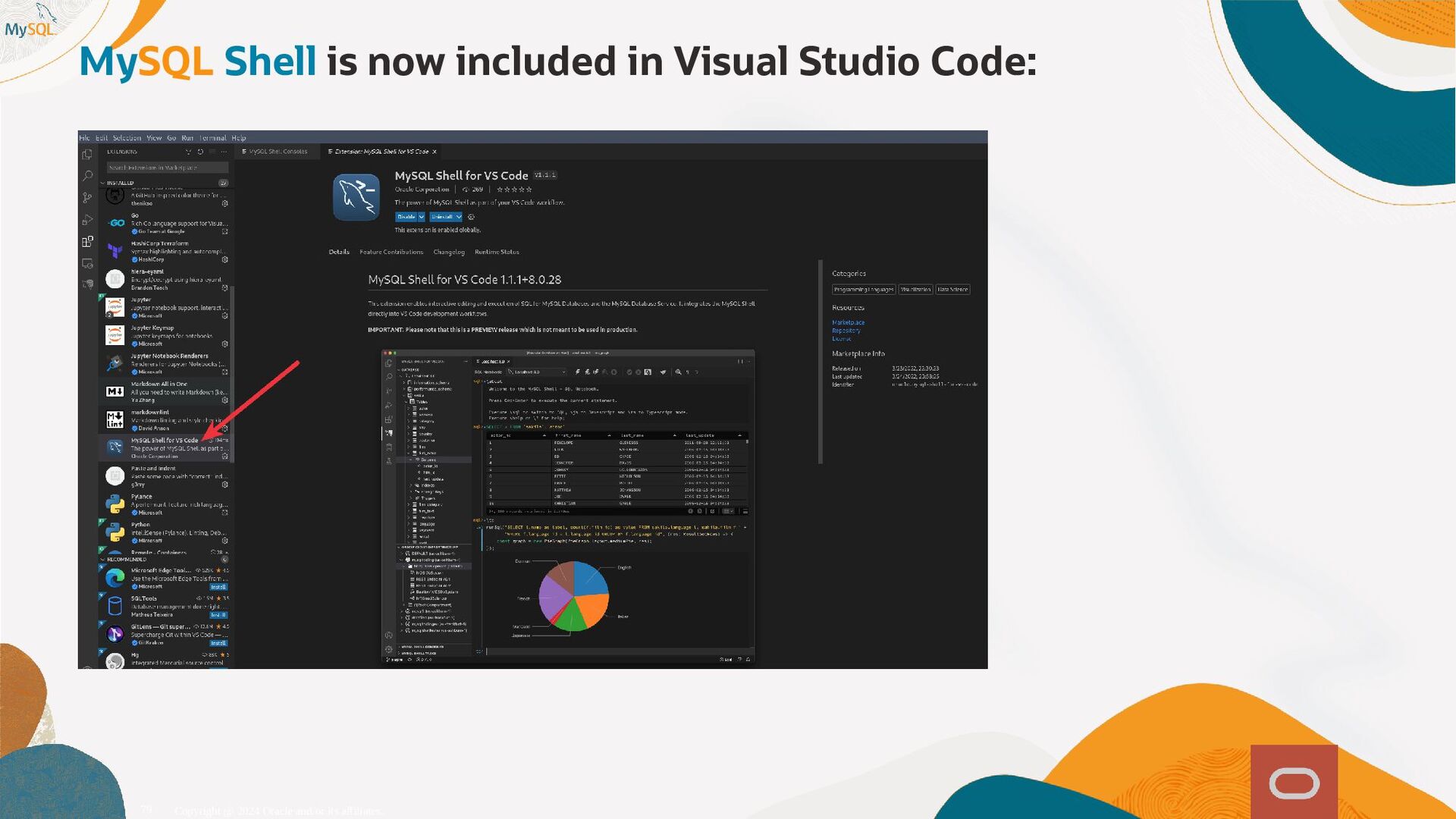
Task: Click manage gear for Go extension
Action: (224, 231)
